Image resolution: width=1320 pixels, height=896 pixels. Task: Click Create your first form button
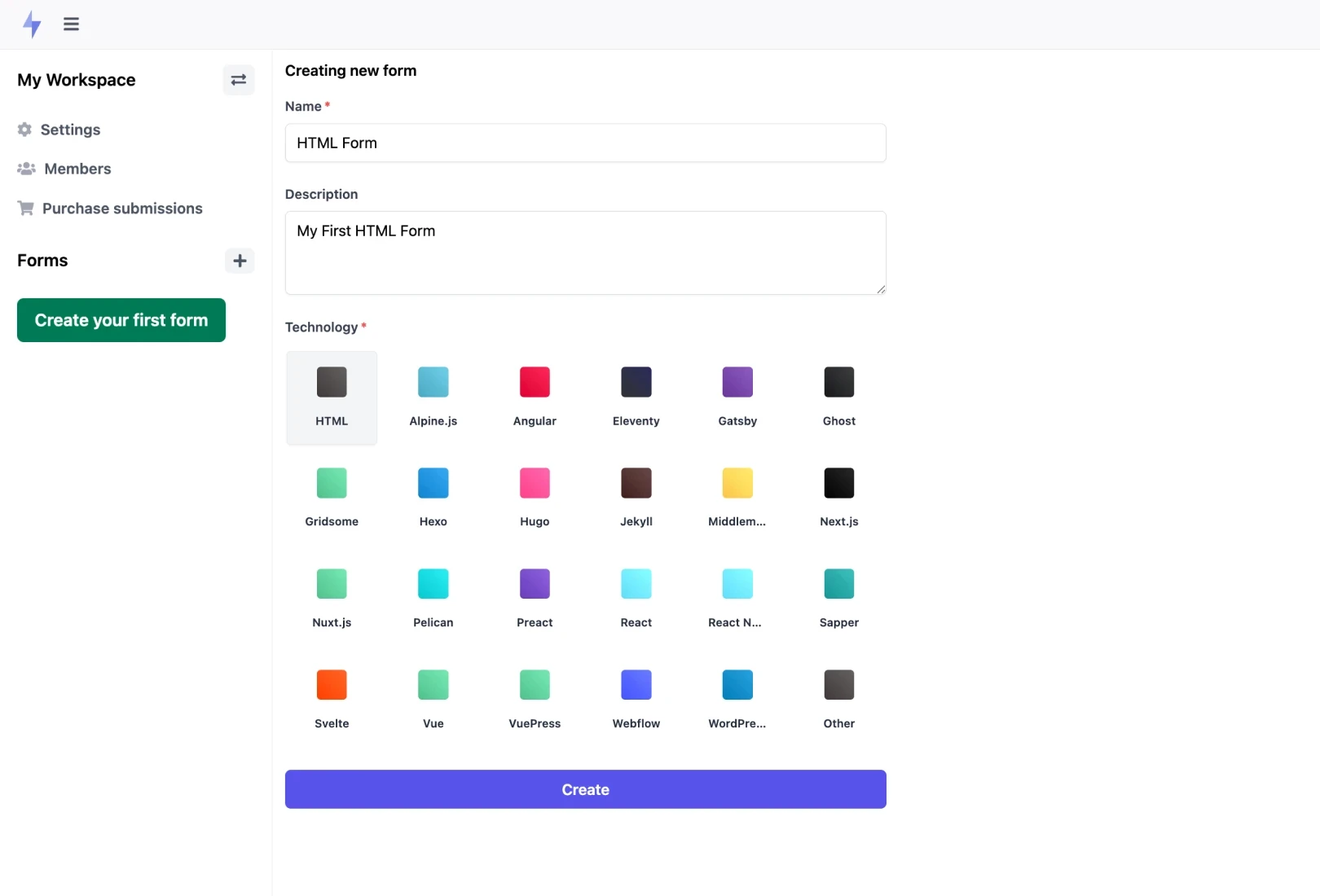pyautogui.click(x=121, y=320)
